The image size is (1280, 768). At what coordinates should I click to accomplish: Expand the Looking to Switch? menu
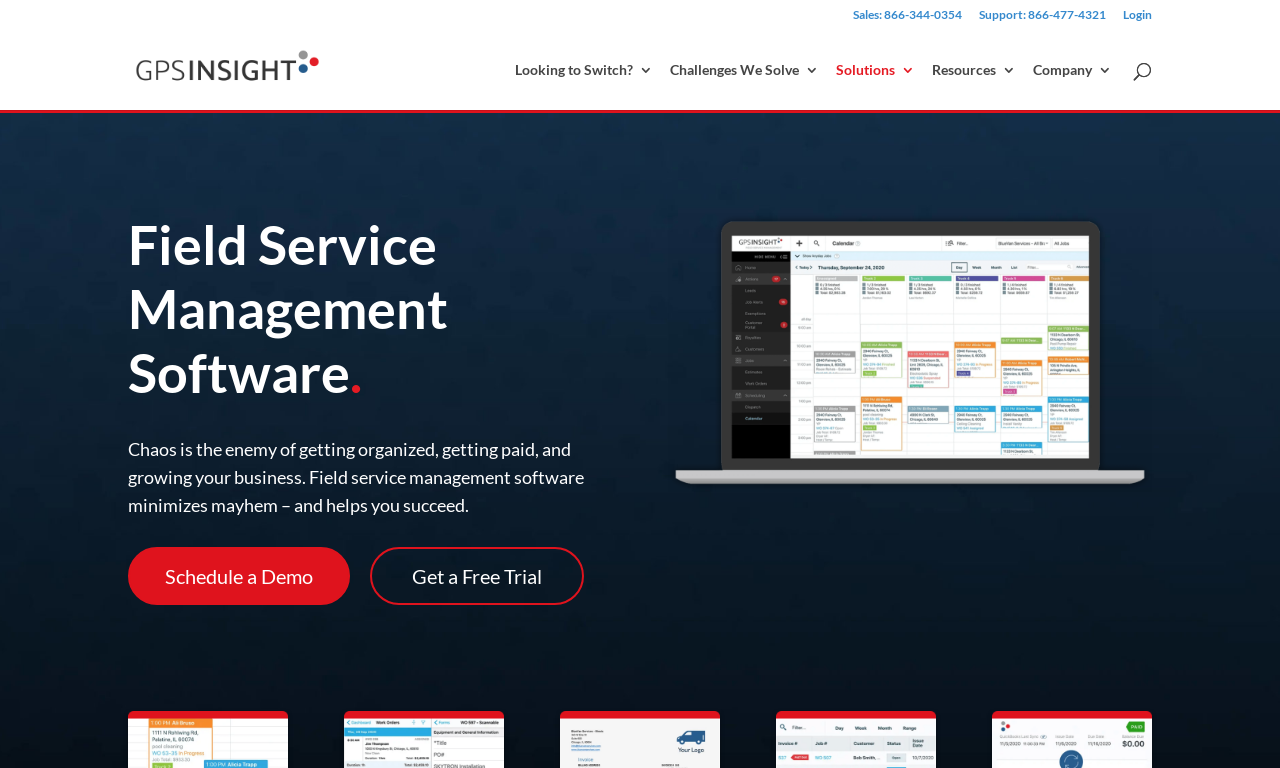pyautogui.click(x=583, y=70)
